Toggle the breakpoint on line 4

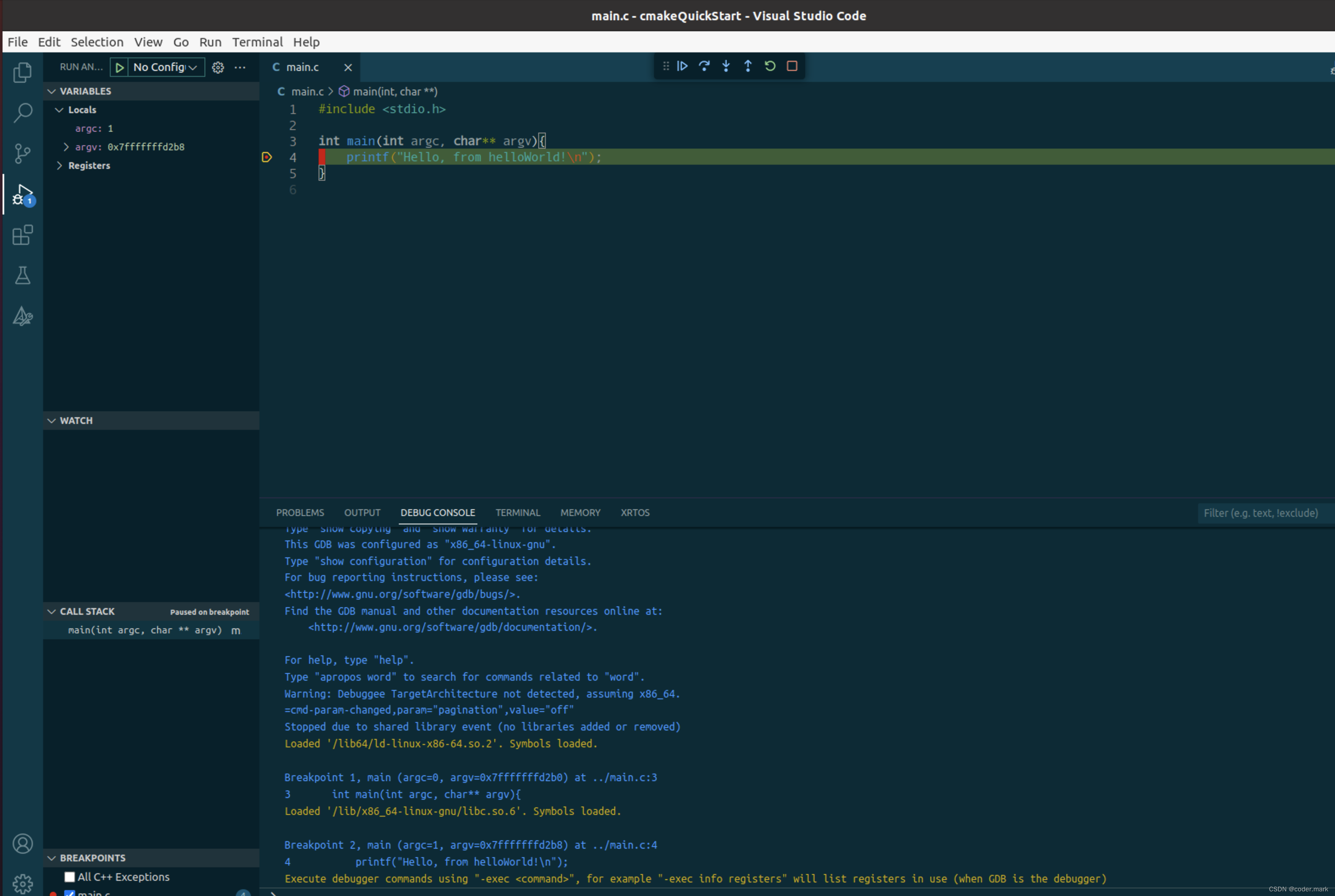267,157
